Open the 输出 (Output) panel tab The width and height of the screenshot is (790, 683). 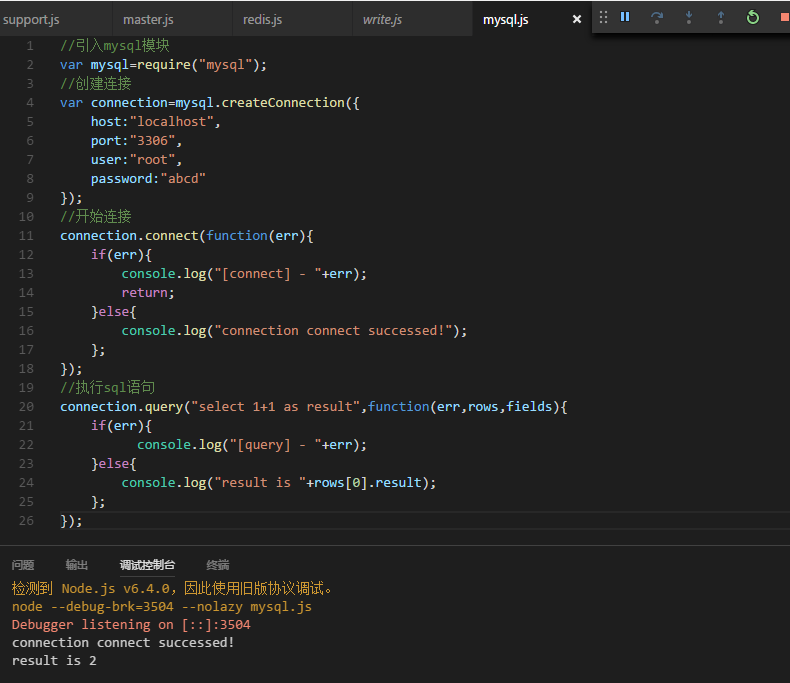coord(77,565)
